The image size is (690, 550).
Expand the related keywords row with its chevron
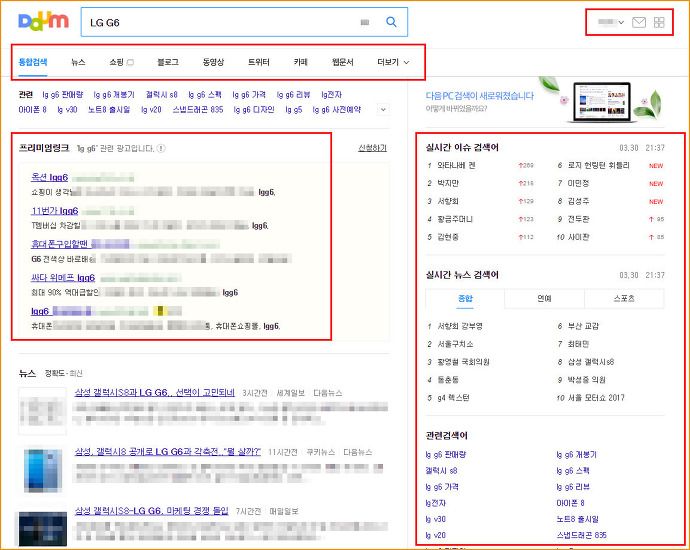(383, 109)
